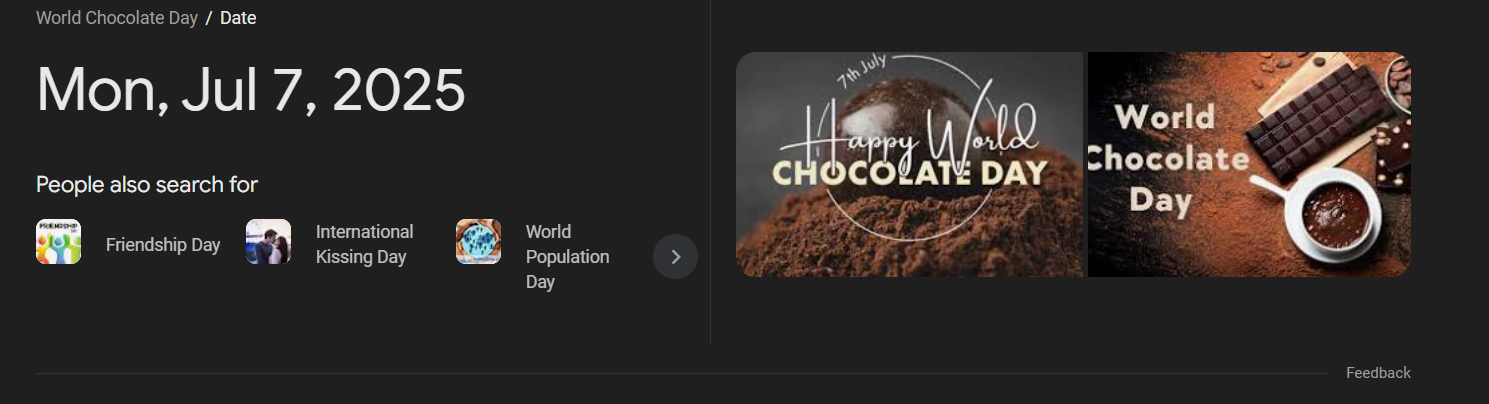The image size is (1489, 404).
Task: Select the Date breadcrumb item
Action: (x=238, y=18)
